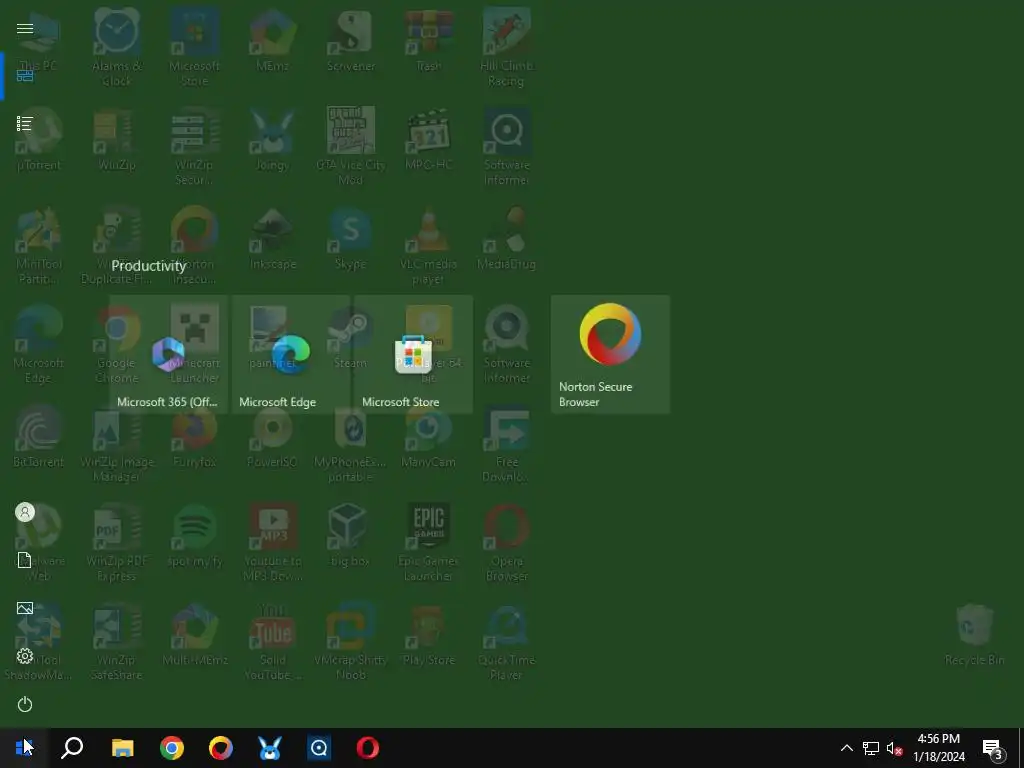Show hidden system tray icons
This screenshot has height=768, width=1024.
tap(846, 748)
